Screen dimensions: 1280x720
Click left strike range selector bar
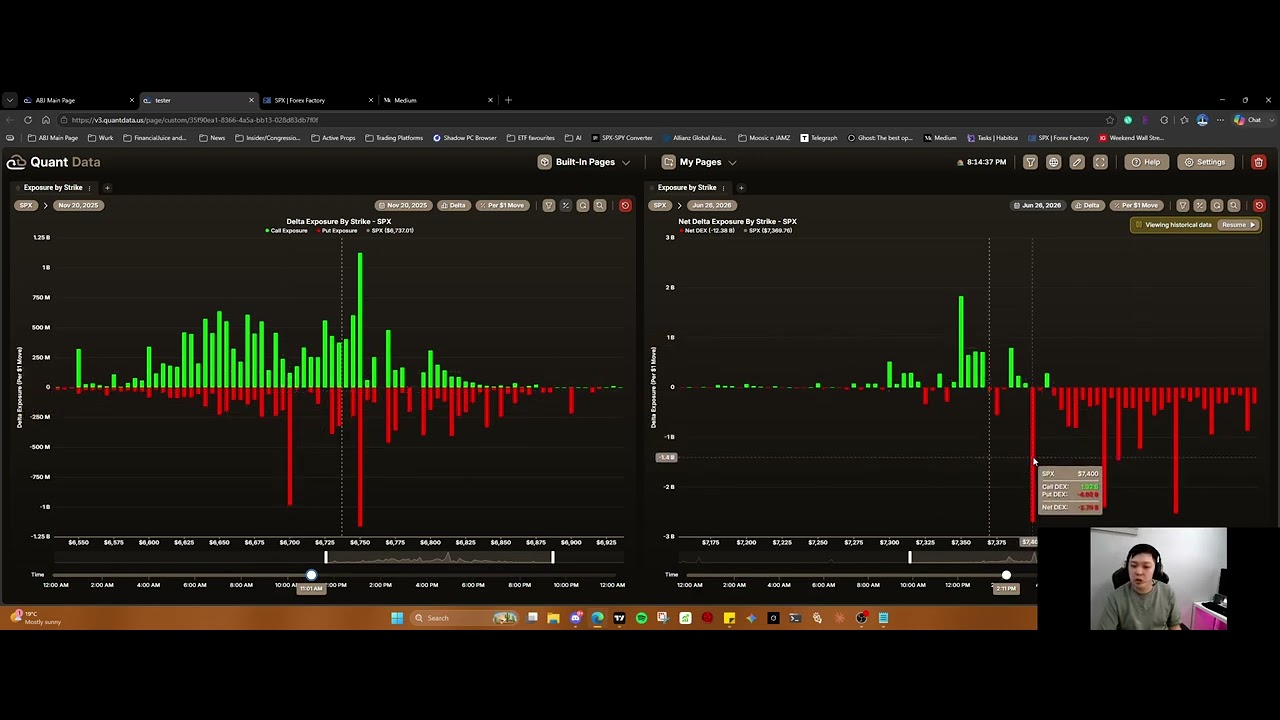[x=439, y=557]
